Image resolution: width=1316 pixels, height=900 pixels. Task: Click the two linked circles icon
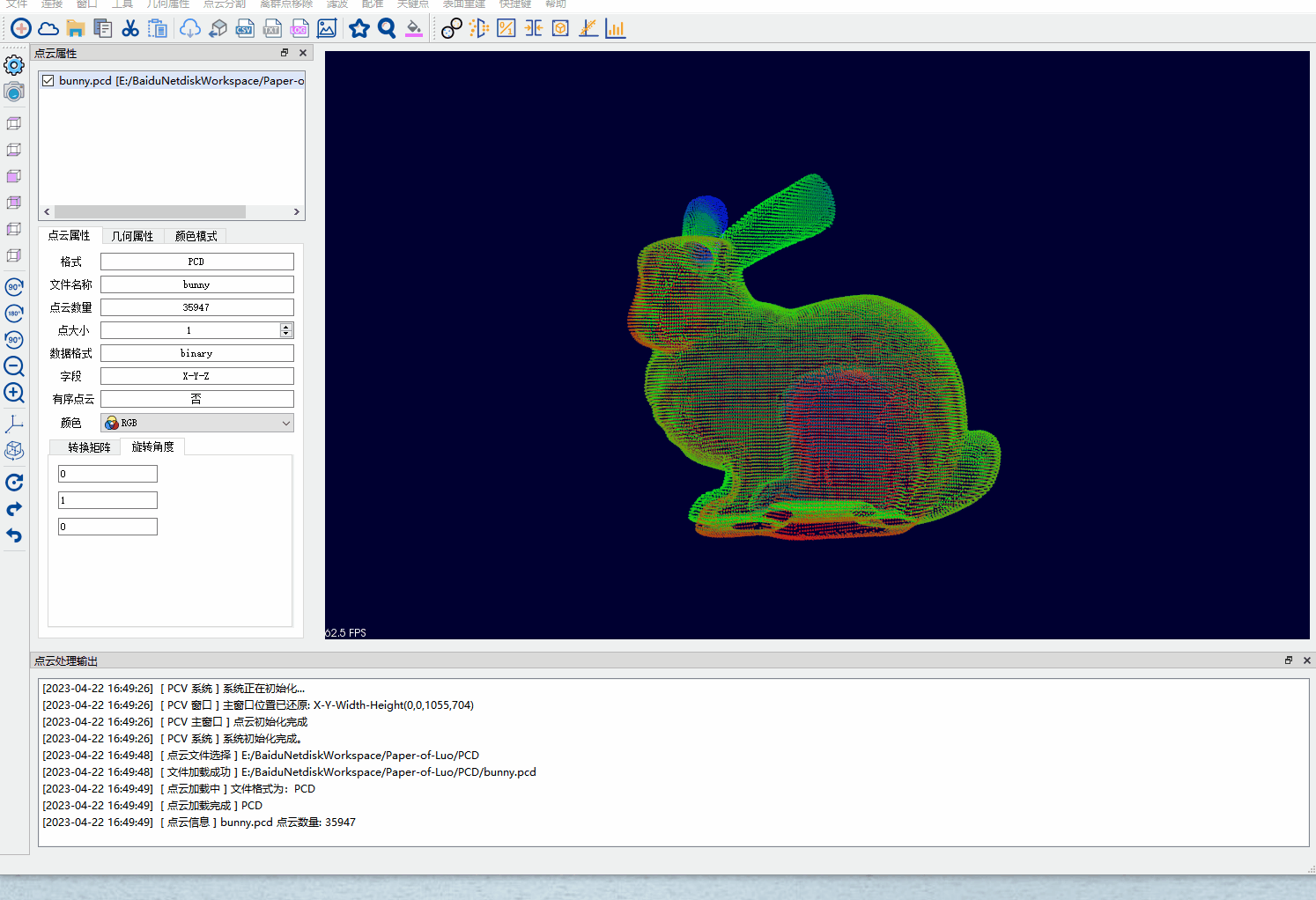pos(452,29)
